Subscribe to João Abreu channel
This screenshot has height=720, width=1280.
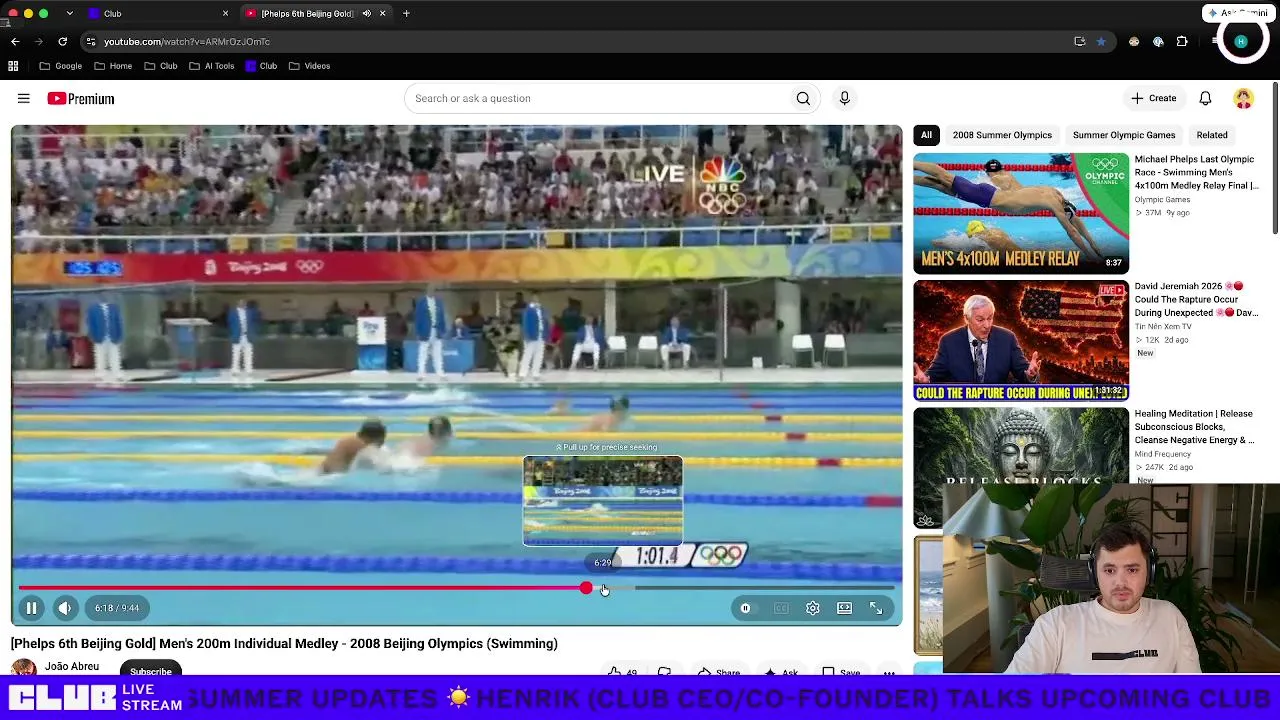[150, 671]
